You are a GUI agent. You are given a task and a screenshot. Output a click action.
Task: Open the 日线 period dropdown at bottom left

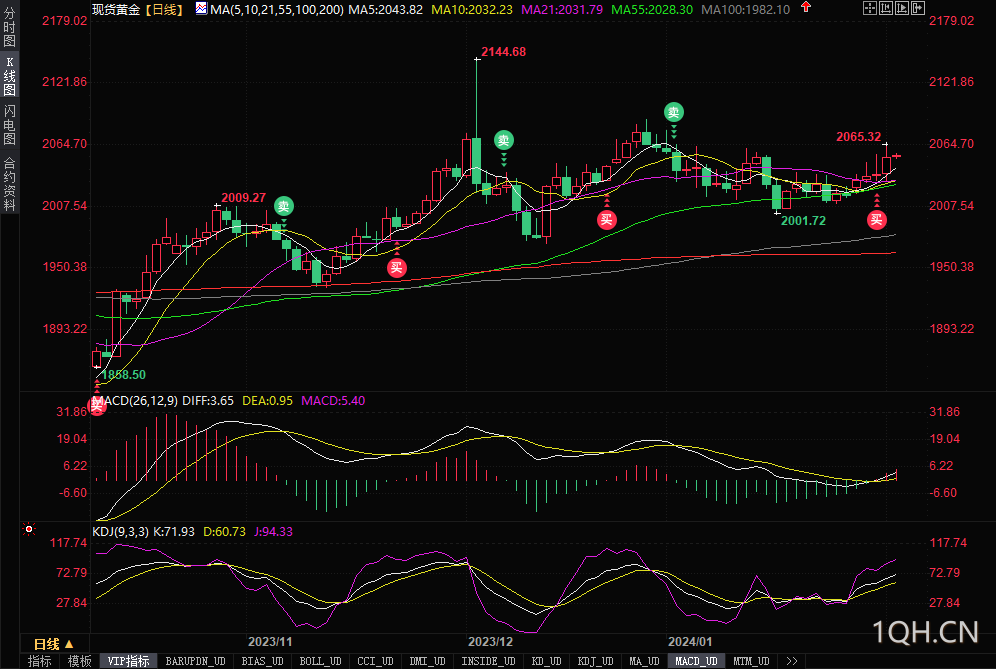point(53,644)
